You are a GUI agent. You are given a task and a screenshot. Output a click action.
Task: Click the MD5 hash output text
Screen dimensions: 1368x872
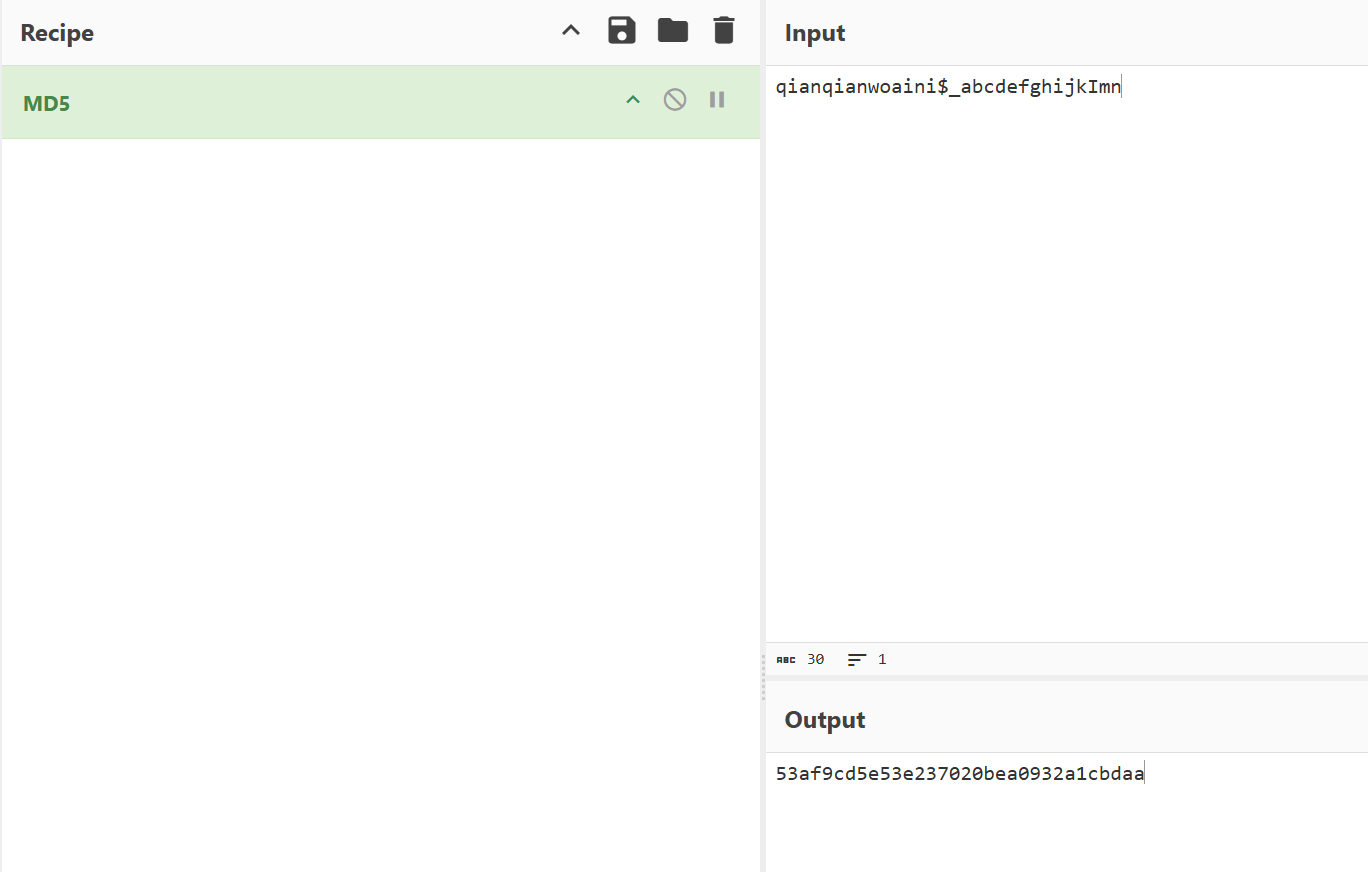point(960,773)
